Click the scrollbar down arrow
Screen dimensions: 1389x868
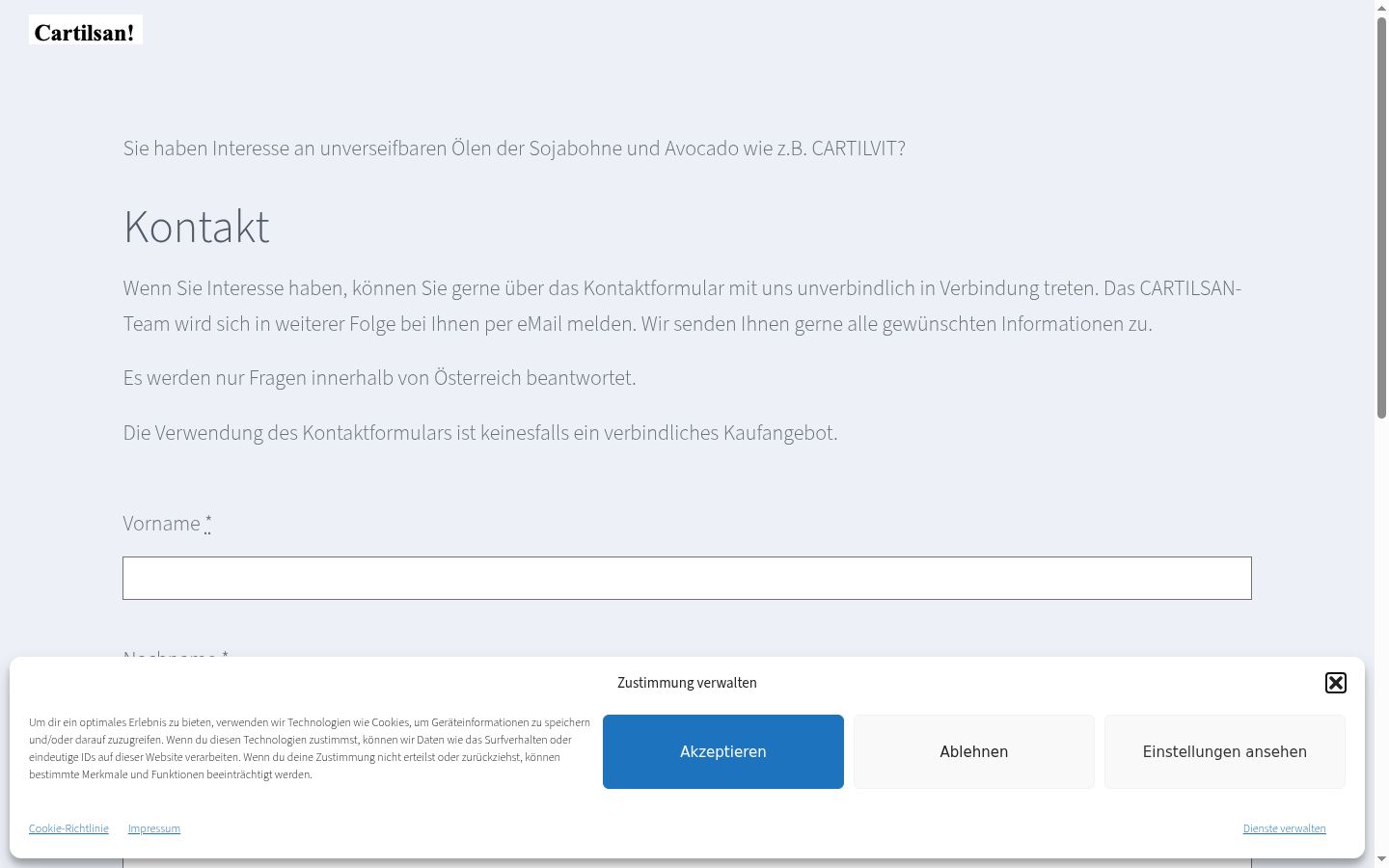pos(1381,859)
